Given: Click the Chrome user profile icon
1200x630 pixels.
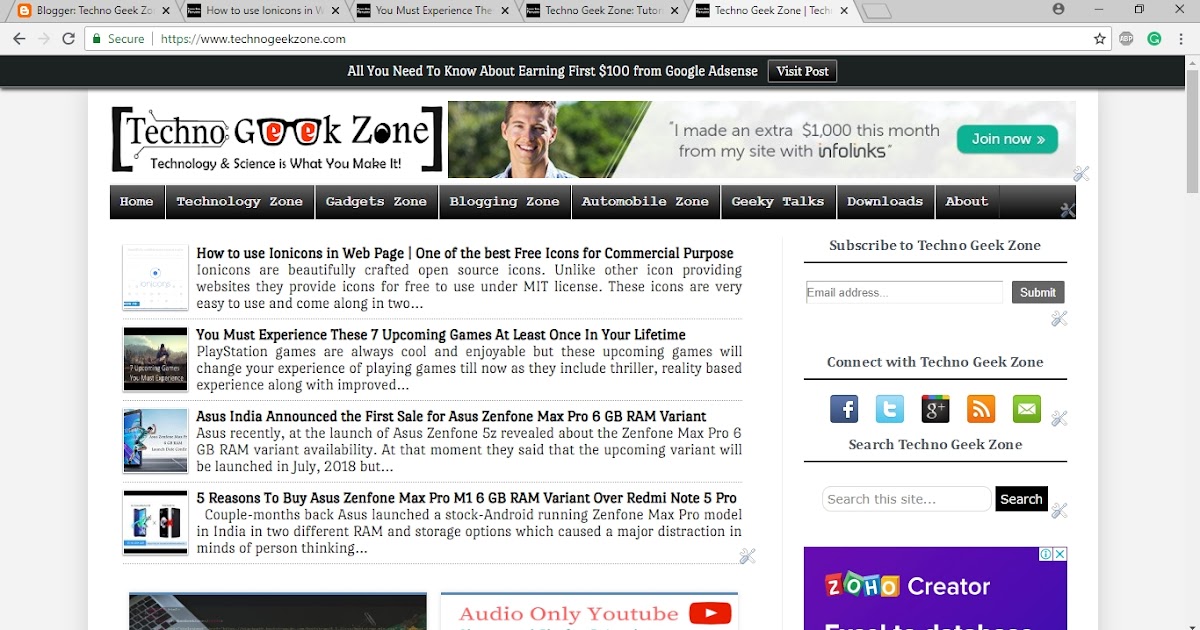Looking at the screenshot, I should click(x=1059, y=9).
